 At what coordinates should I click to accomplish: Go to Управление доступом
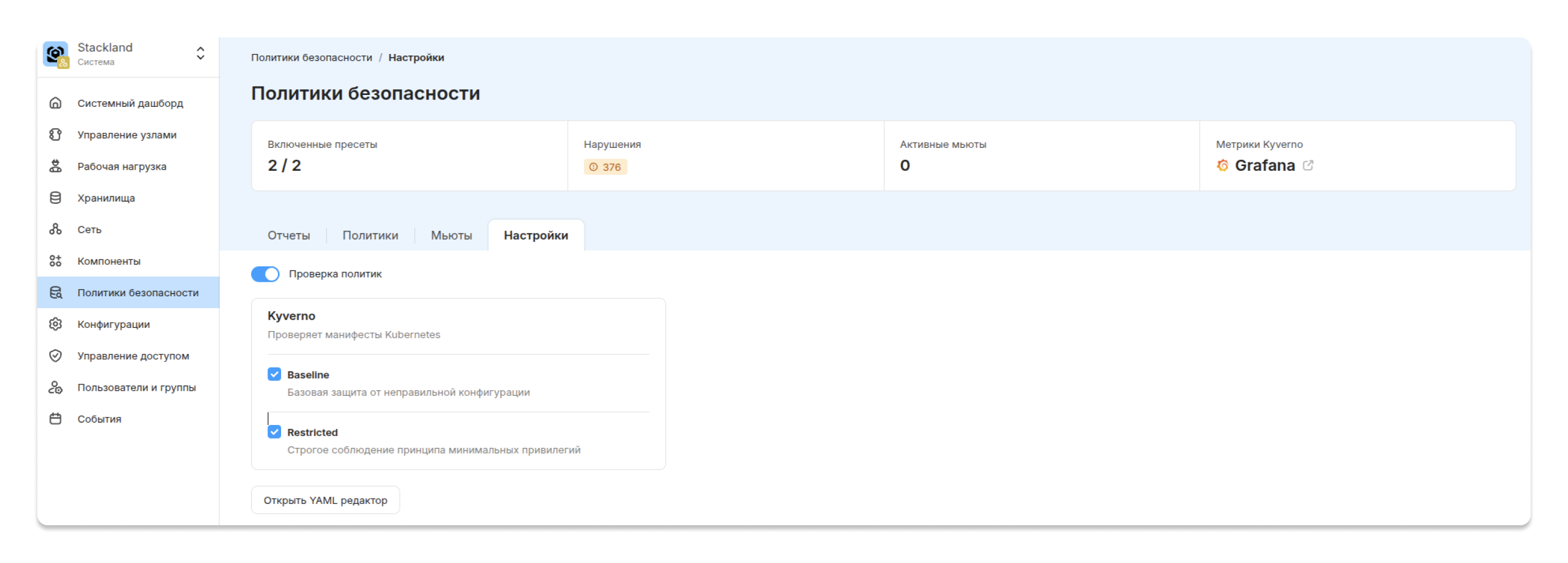tap(128, 356)
